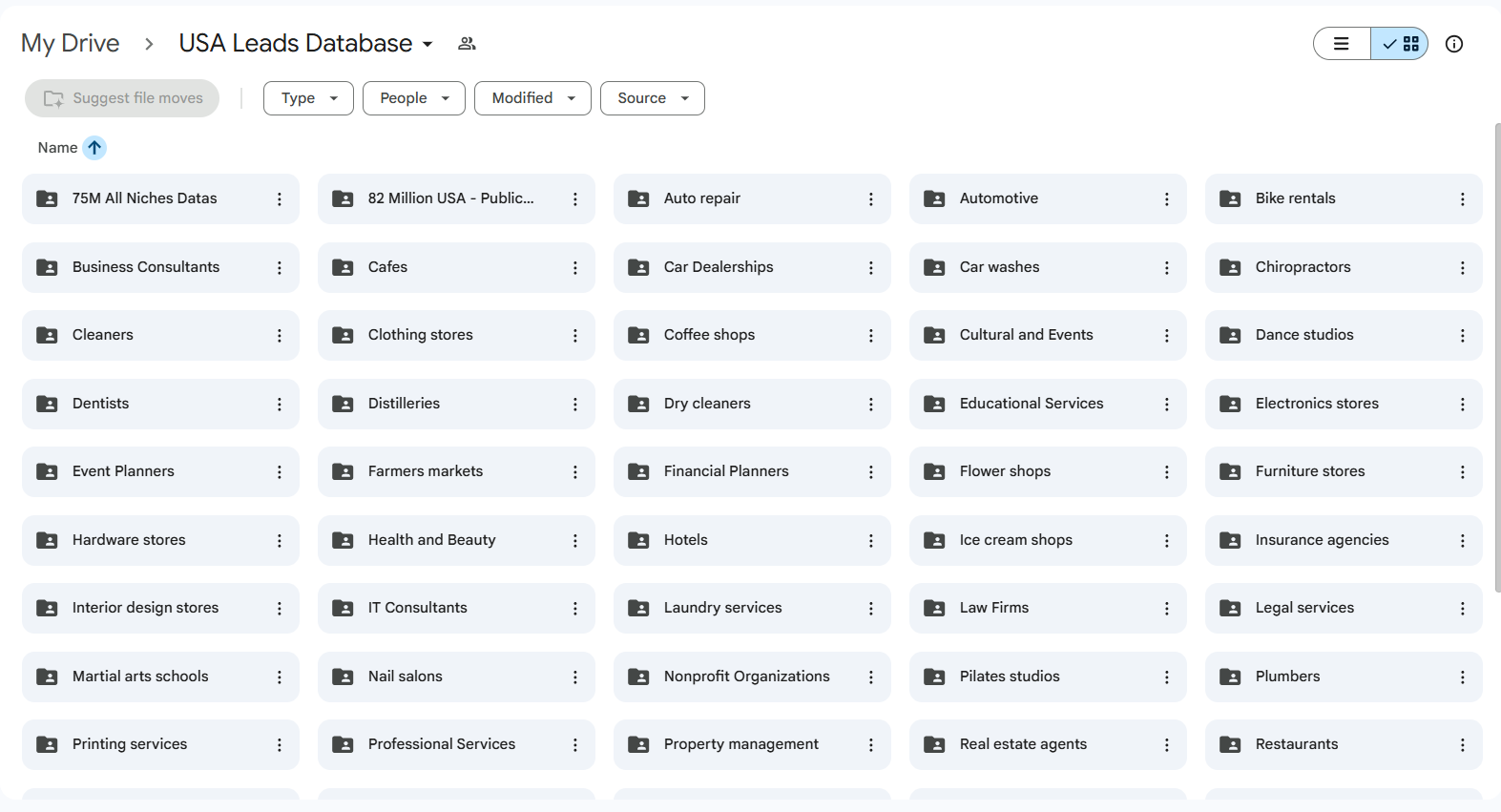1501x812 pixels.
Task: Sort by the Name column header
Action: (58, 148)
